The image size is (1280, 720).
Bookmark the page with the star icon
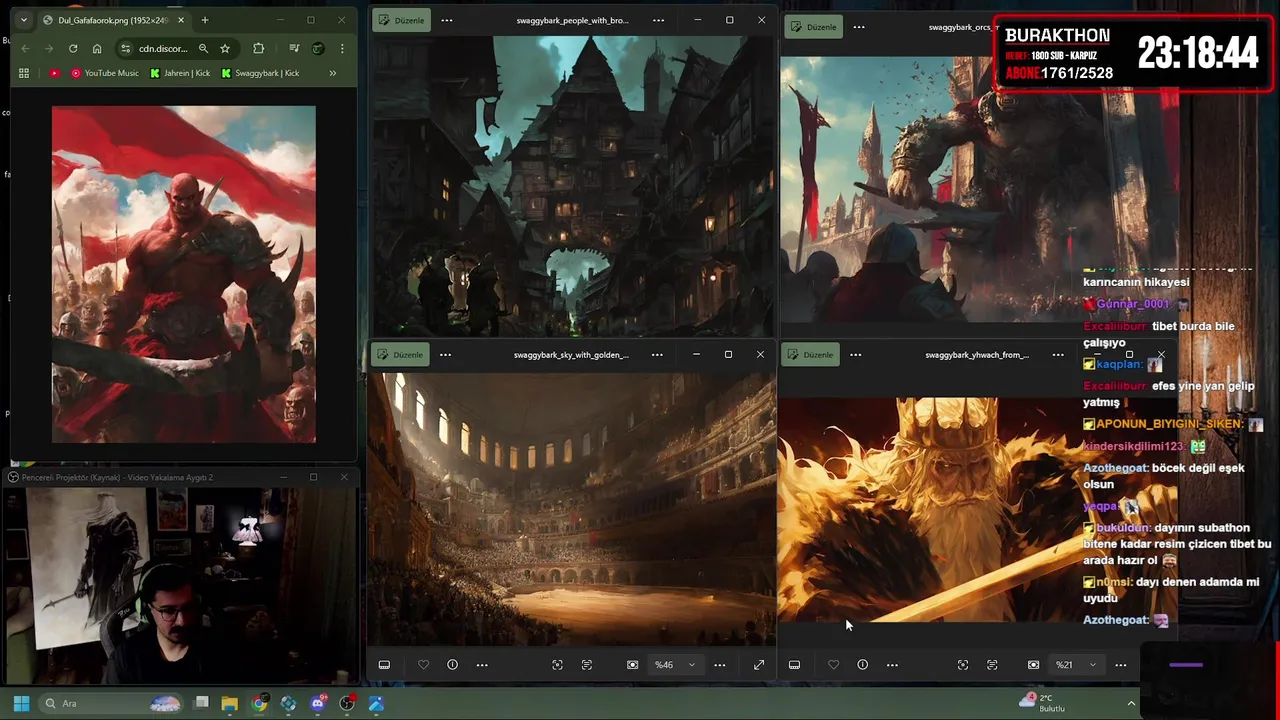[225, 48]
